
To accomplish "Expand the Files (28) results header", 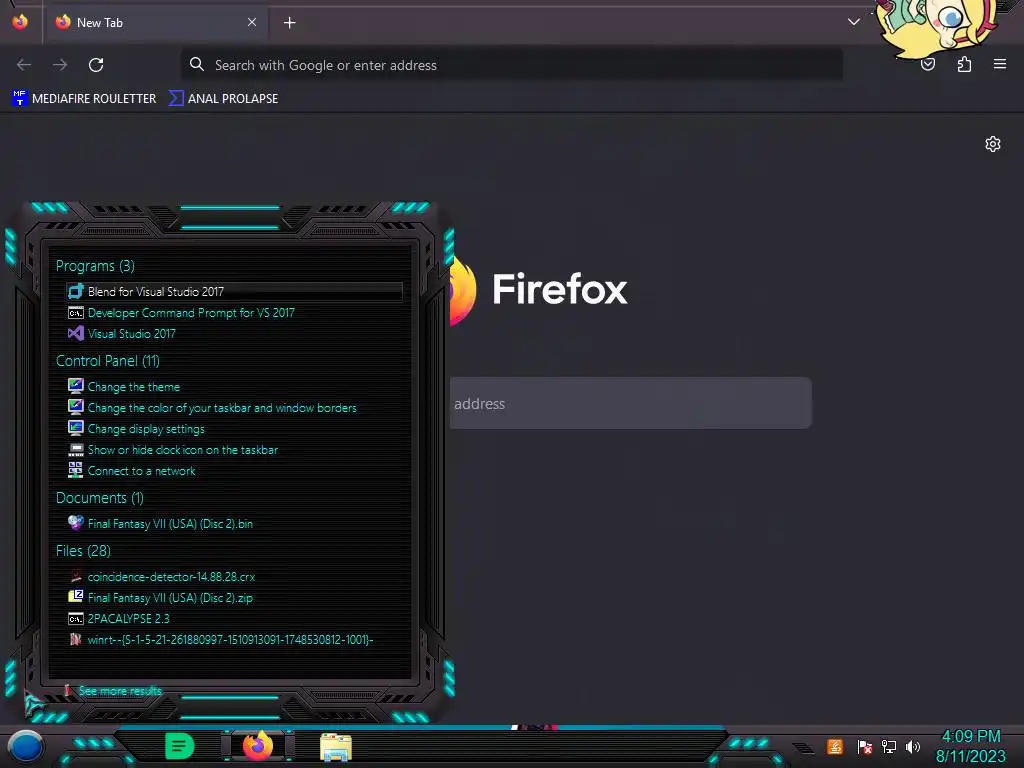I will click(83, 551).
